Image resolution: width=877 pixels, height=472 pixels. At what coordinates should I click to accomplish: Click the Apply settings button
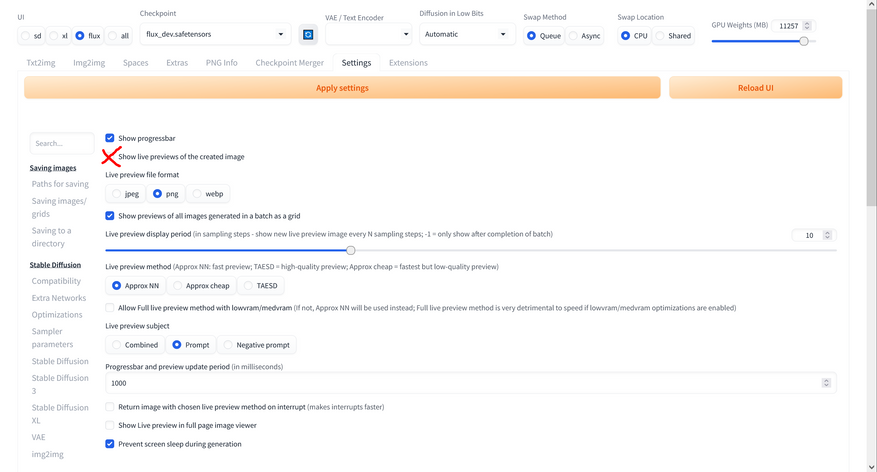[342, 88]
